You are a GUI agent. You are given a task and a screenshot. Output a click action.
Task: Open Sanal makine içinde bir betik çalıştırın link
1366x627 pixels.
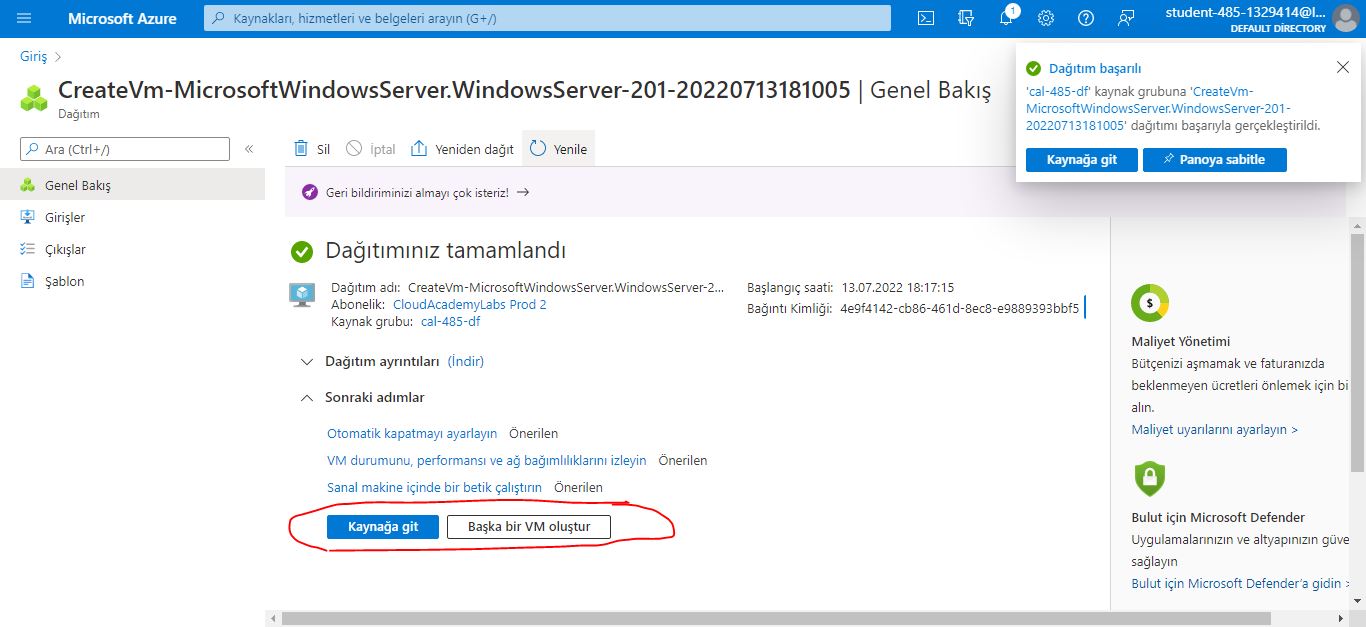(x=435, y=487)
